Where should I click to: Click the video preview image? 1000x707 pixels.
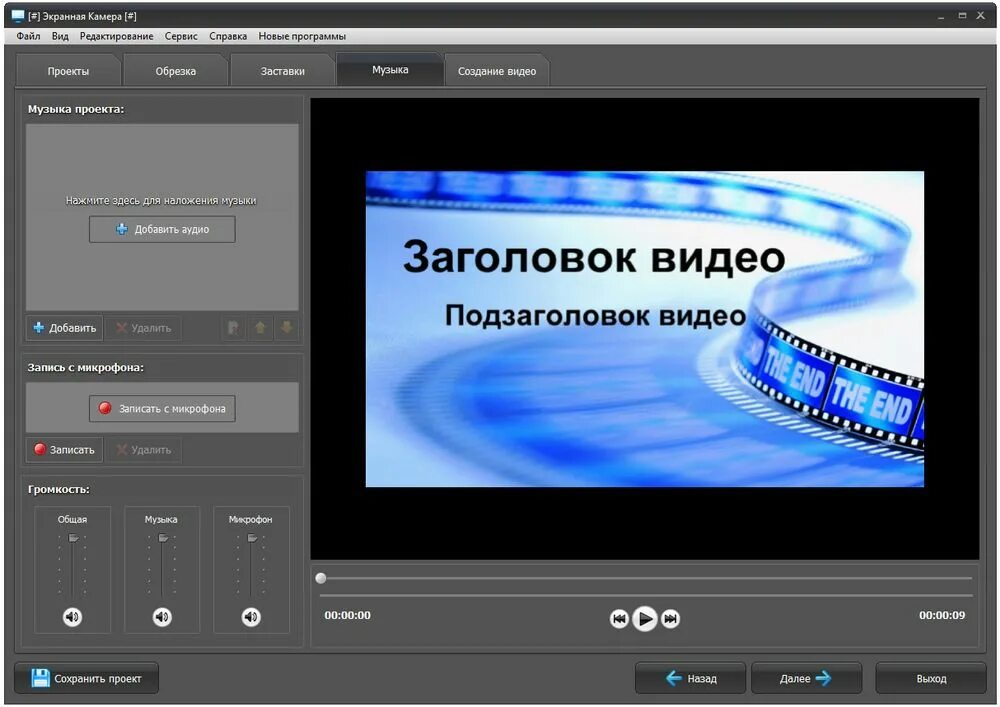(x=645, y=329)
